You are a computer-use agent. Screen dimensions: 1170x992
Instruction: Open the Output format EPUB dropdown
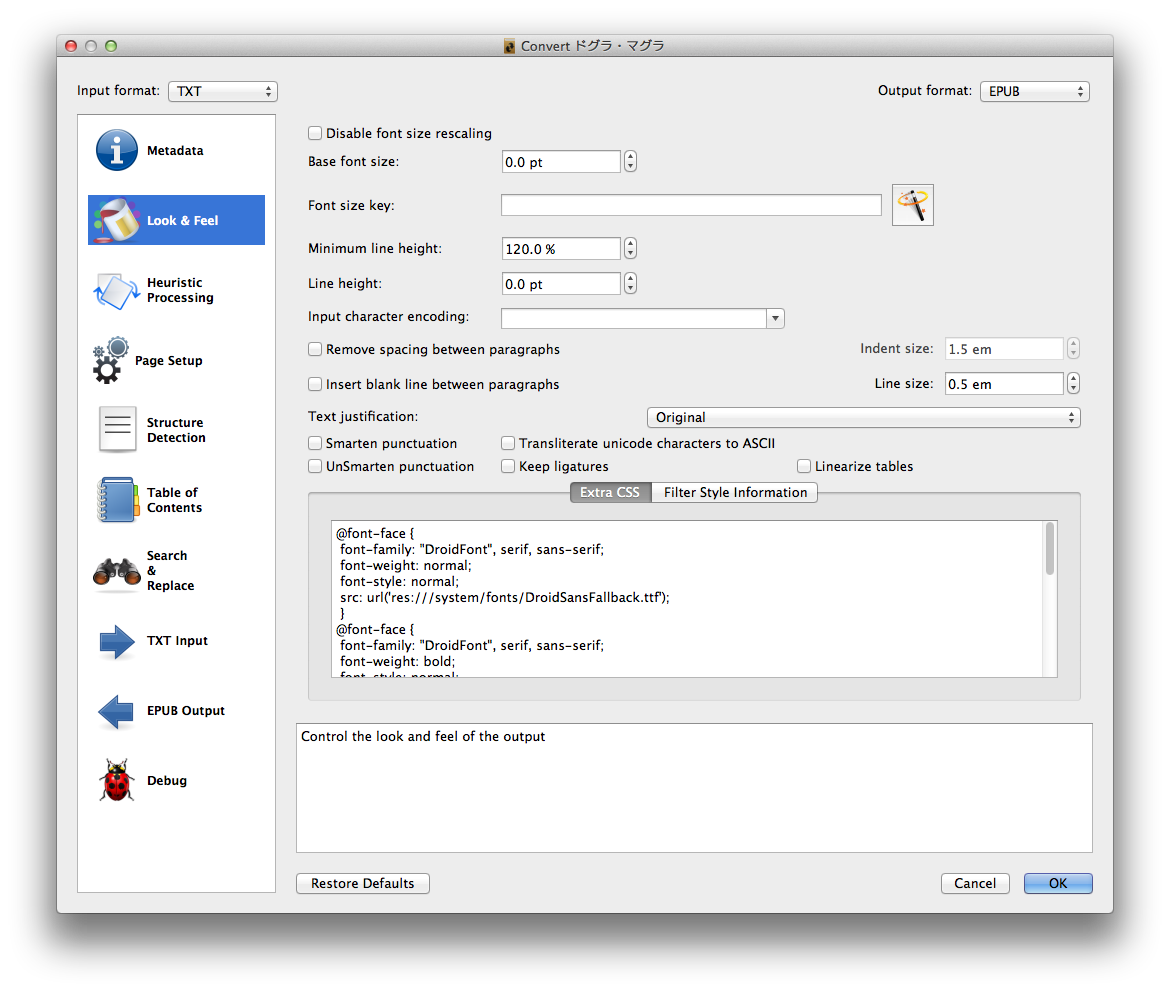pyautogui.click(x=1035, y=91)
